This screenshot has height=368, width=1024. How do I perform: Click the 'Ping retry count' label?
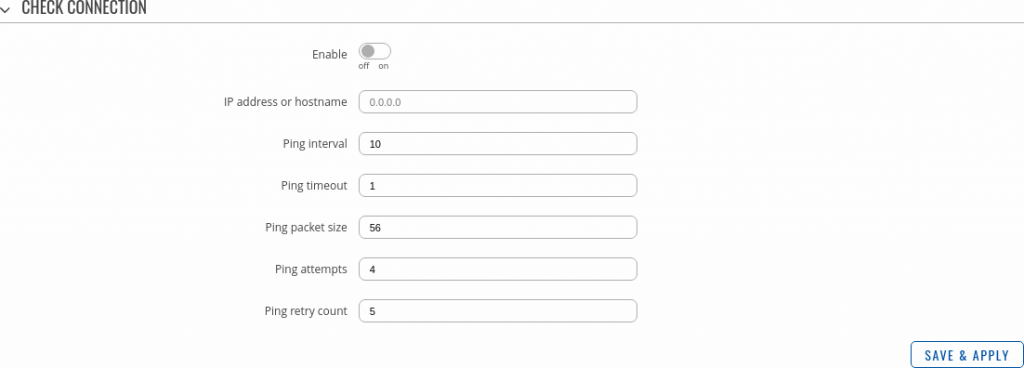pyautogui.click(x=306, y=311)
